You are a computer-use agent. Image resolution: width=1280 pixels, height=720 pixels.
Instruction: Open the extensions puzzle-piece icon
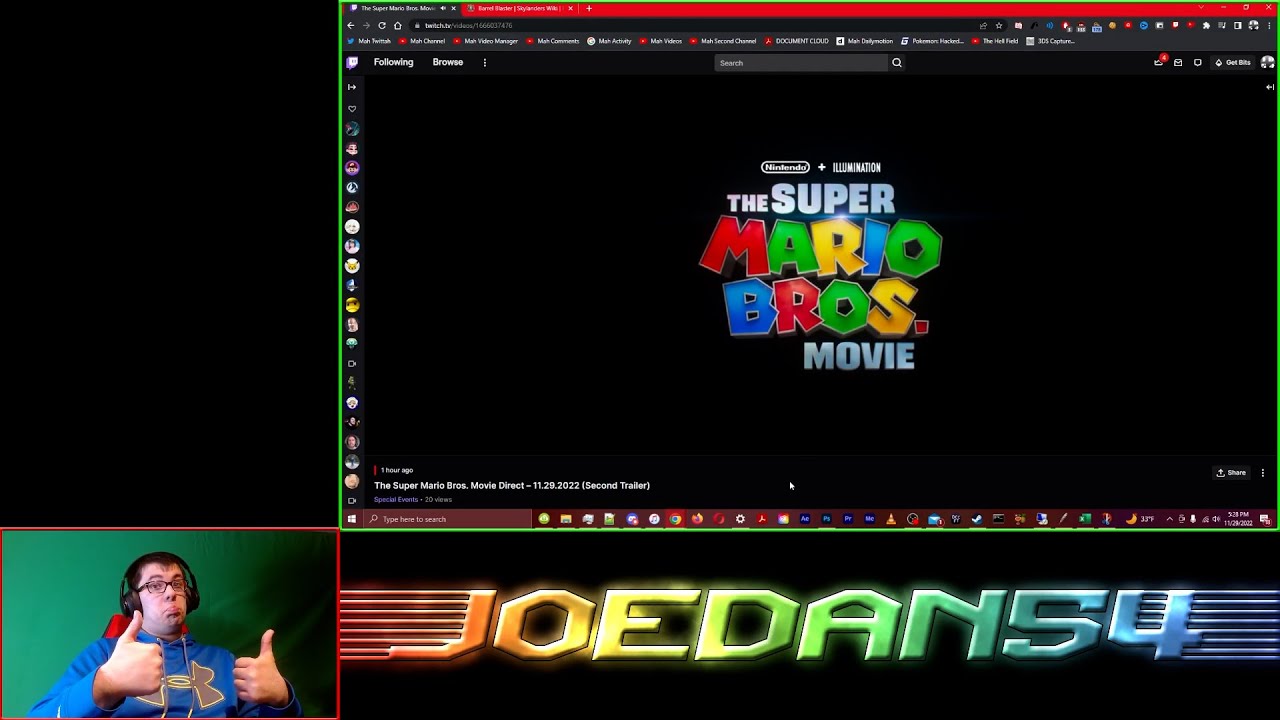1206,25
